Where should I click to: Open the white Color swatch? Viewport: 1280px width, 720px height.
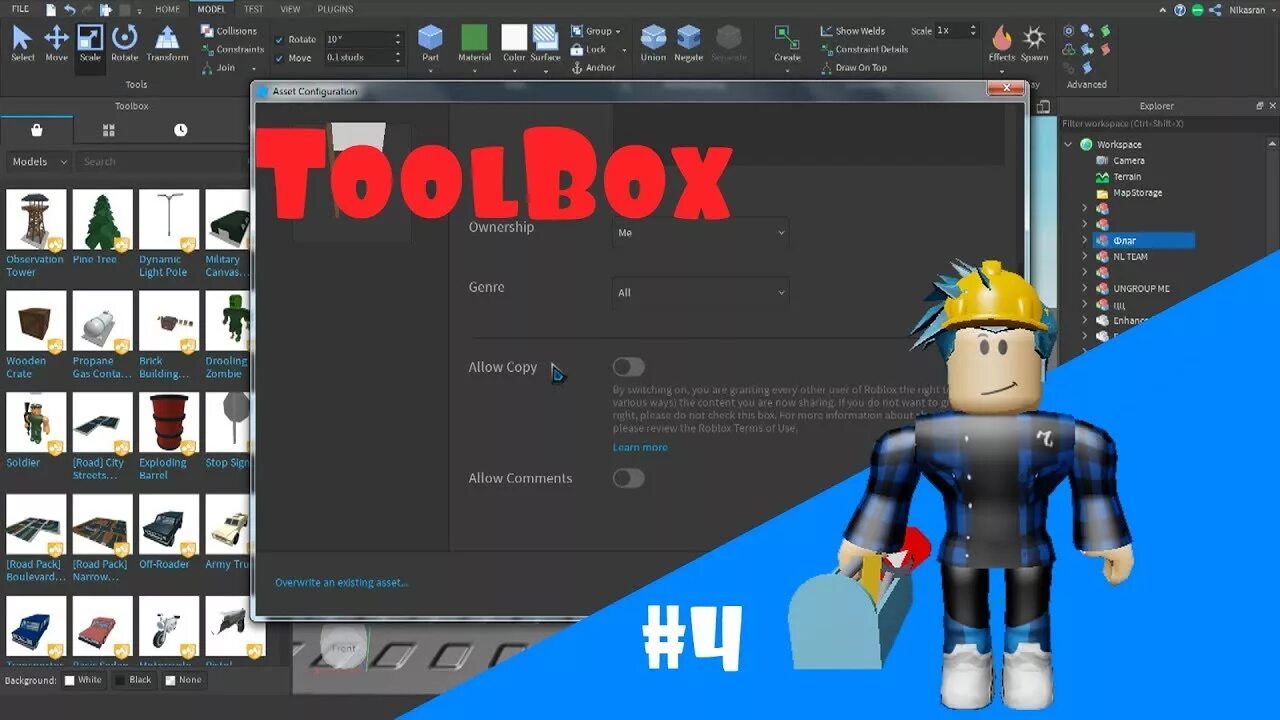pyautogui.click(x=514, y=37)
